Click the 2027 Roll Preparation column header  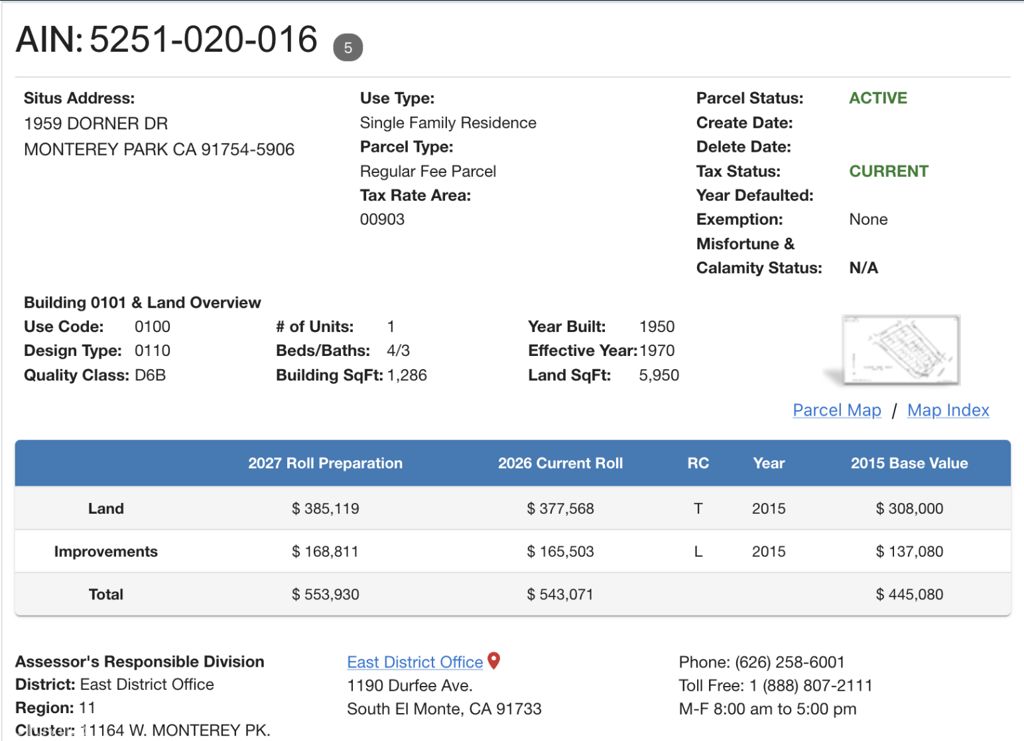325,463
